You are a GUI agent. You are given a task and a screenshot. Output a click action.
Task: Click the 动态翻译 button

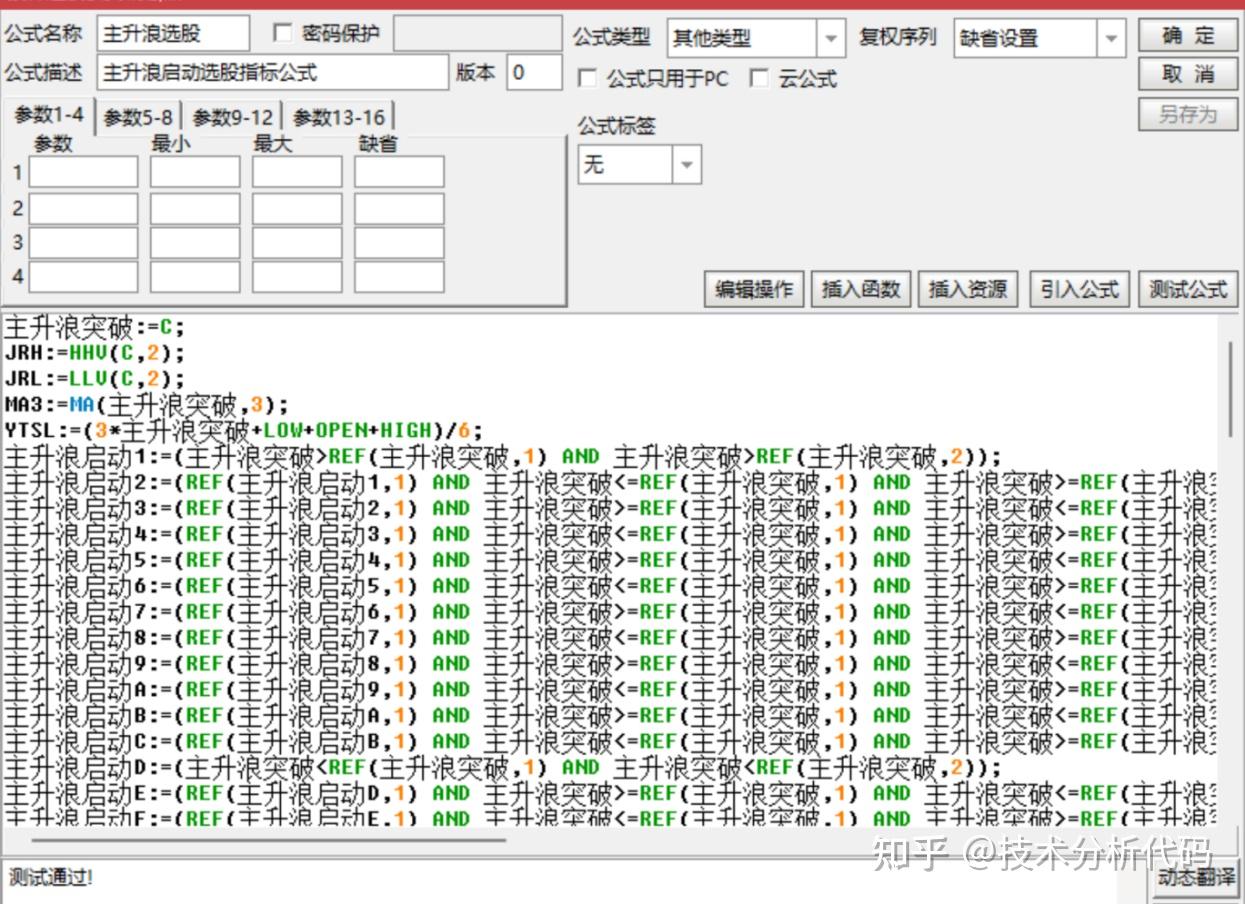(x=1196, y=879)
